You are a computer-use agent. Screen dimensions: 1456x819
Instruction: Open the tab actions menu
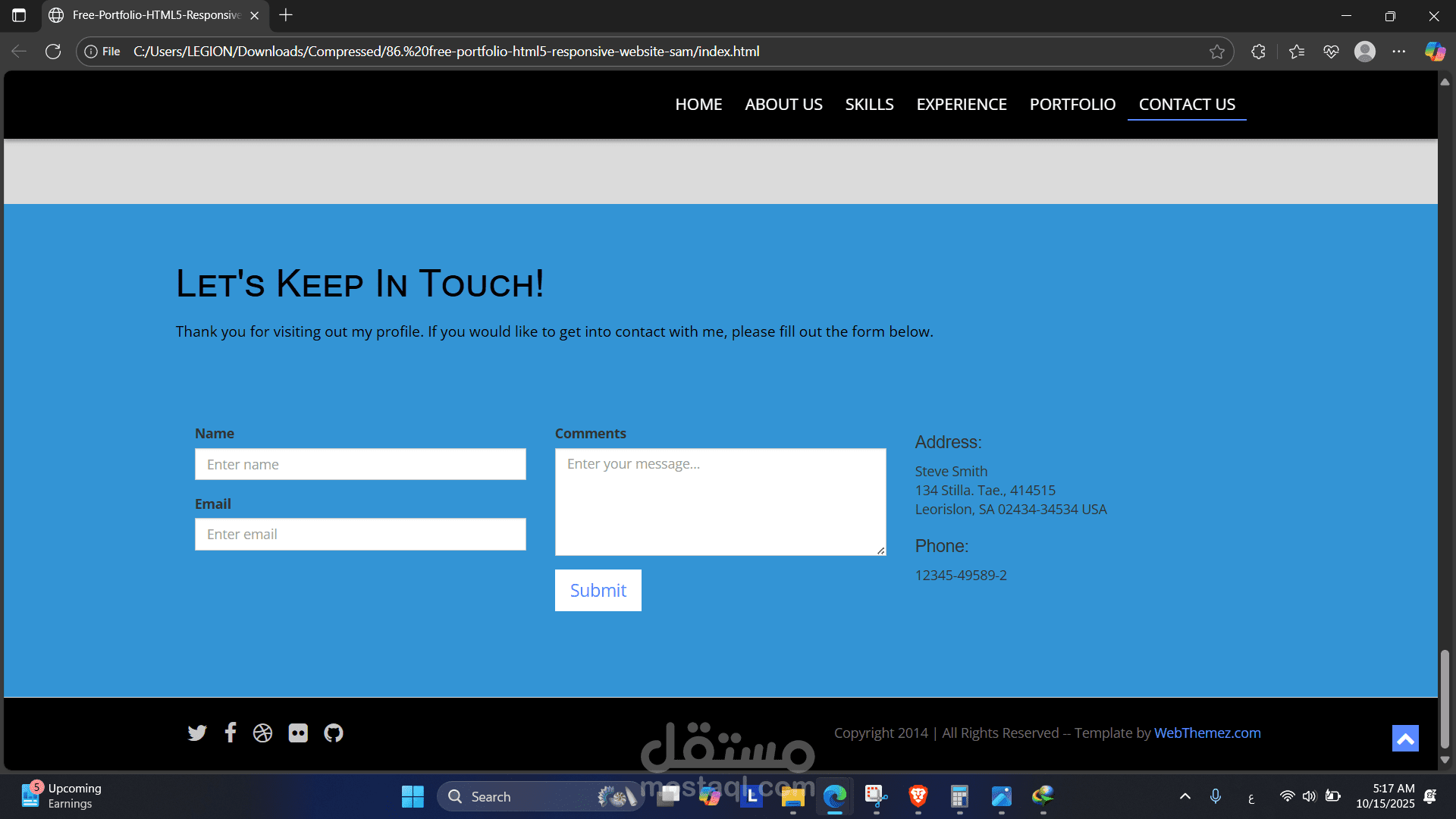click(19, 15)
